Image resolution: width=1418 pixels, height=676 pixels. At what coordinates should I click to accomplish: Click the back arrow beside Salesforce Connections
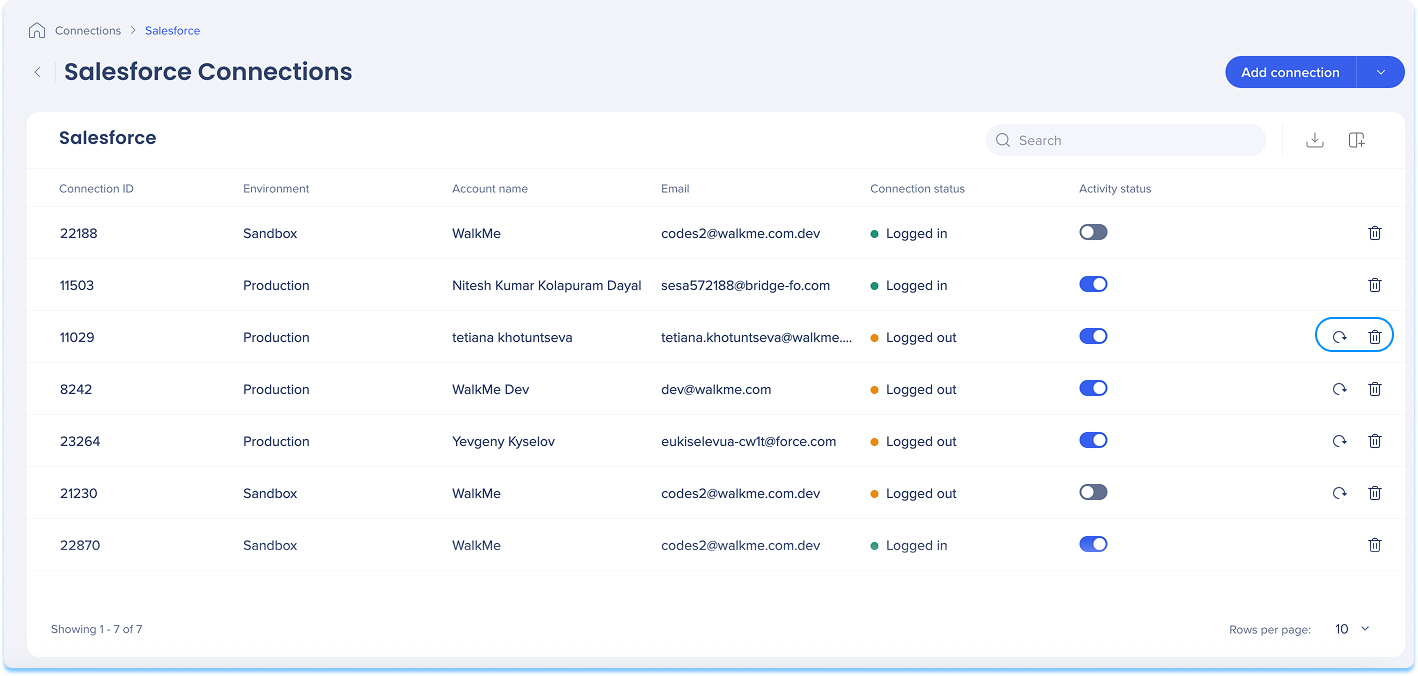[37, 72]
